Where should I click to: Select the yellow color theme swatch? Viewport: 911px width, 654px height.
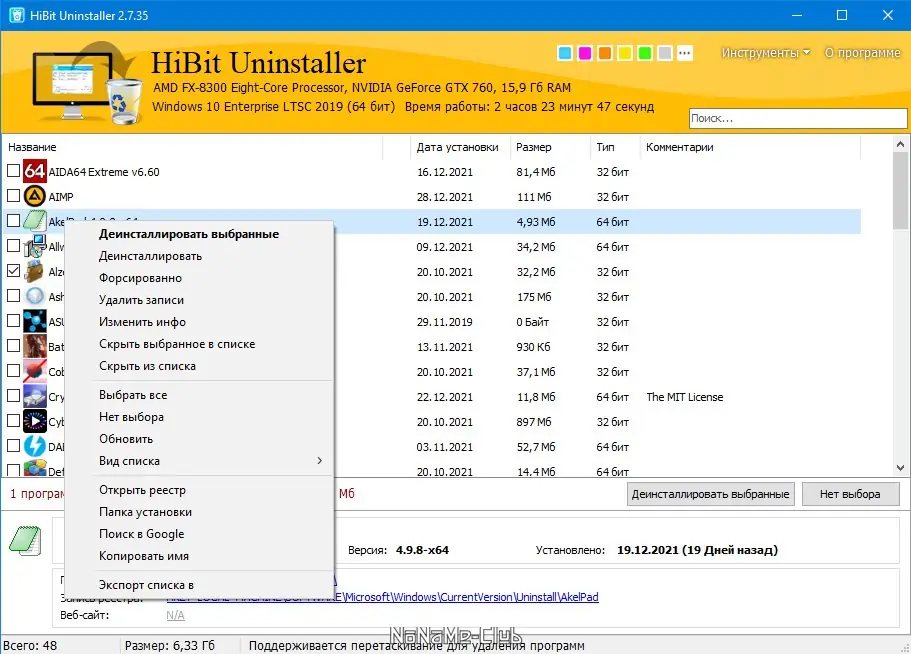(x=625, y=53)
